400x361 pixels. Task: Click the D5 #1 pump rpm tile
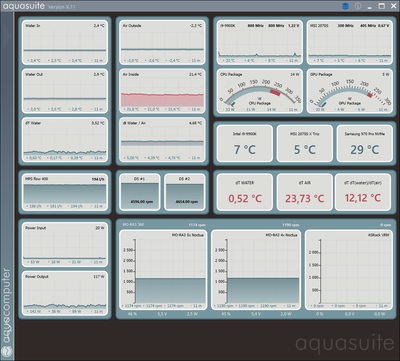pos(140,192)
